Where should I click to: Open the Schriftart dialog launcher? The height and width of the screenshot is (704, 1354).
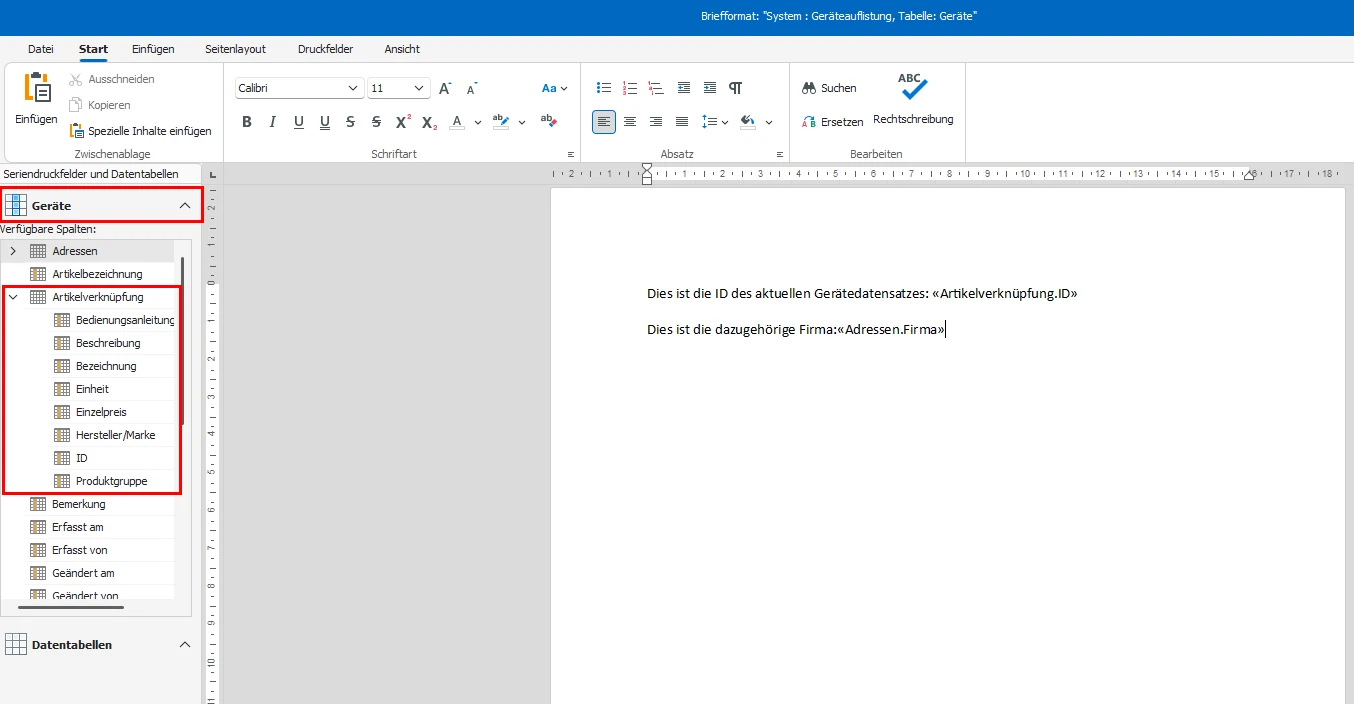(571, 154)
